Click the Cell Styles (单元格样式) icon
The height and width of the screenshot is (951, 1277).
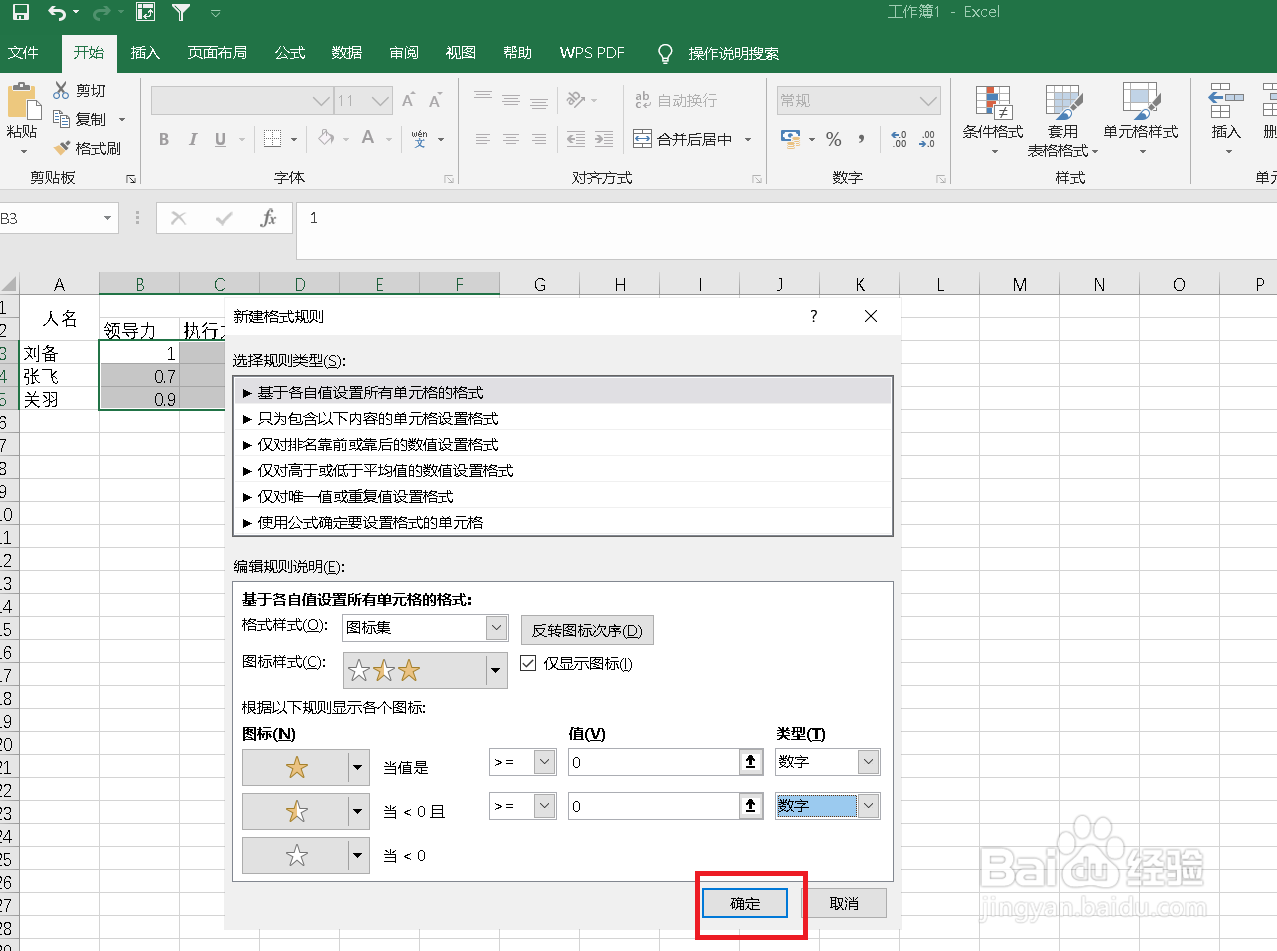1141,115
